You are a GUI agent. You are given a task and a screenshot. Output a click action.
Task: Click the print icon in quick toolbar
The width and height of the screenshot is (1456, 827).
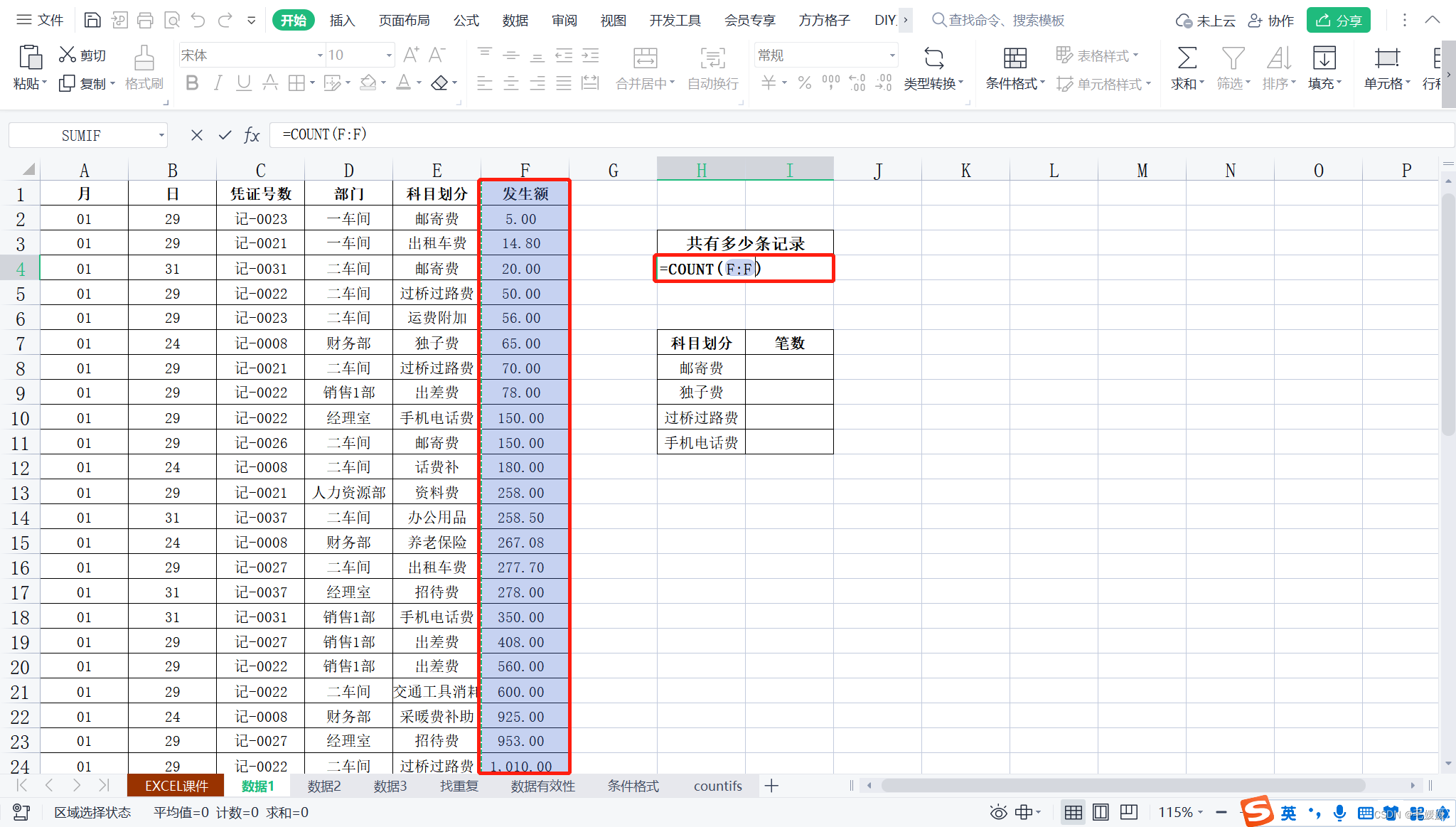[145, 20]
